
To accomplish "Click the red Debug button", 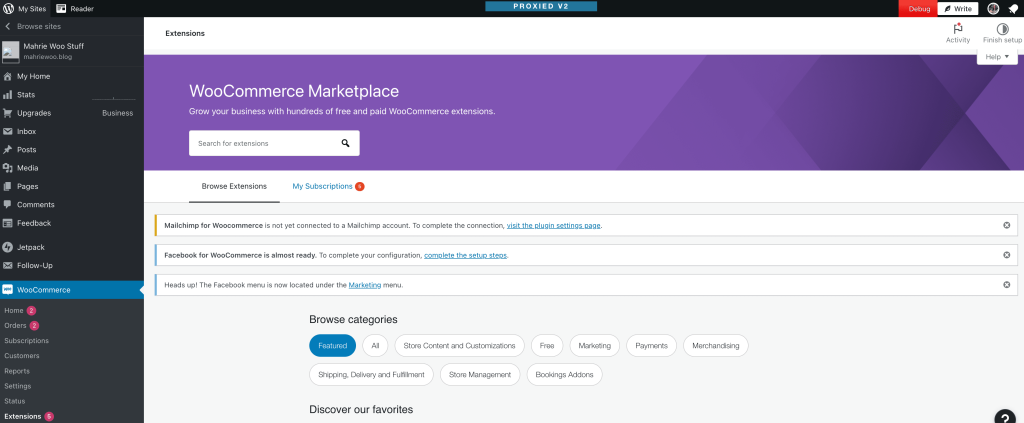I will coord(919,8).
